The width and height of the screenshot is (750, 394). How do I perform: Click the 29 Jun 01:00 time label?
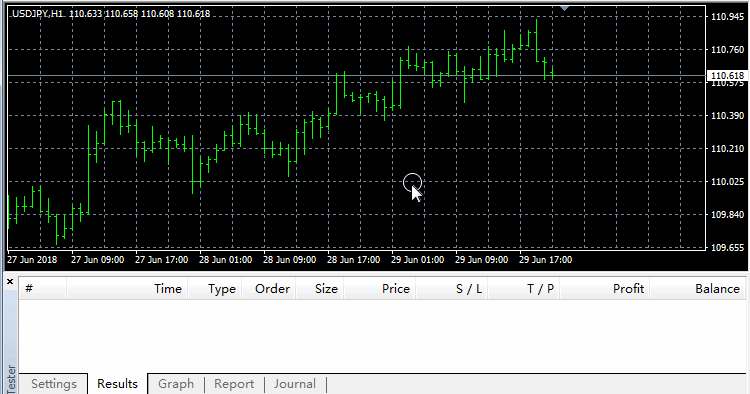pyautogui.click(x=418, y=260)
